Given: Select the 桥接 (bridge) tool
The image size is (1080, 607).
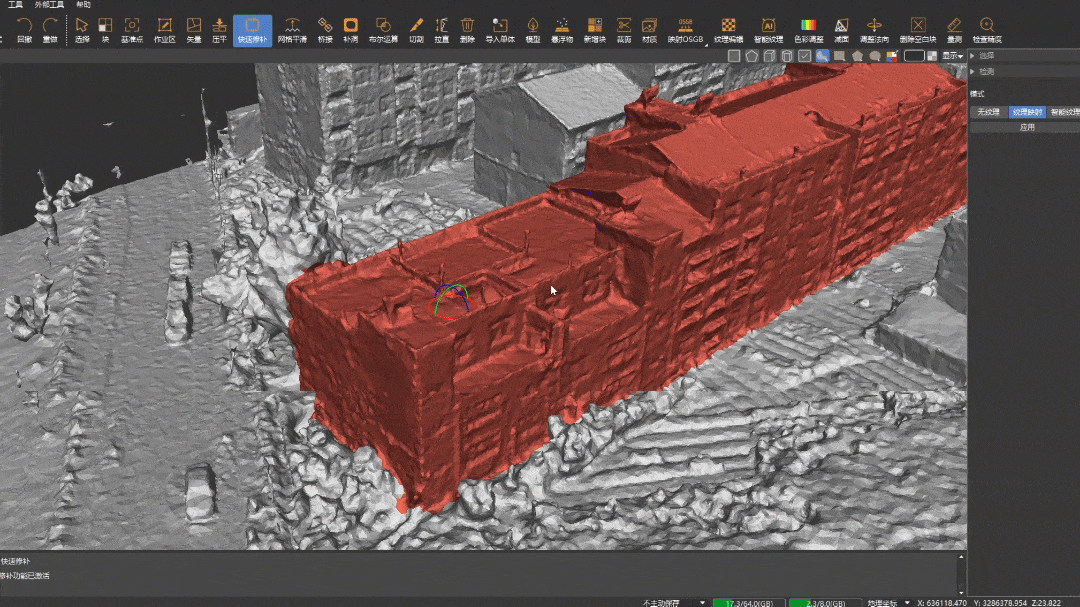Looking at the screenshot, I should point(324,29).
